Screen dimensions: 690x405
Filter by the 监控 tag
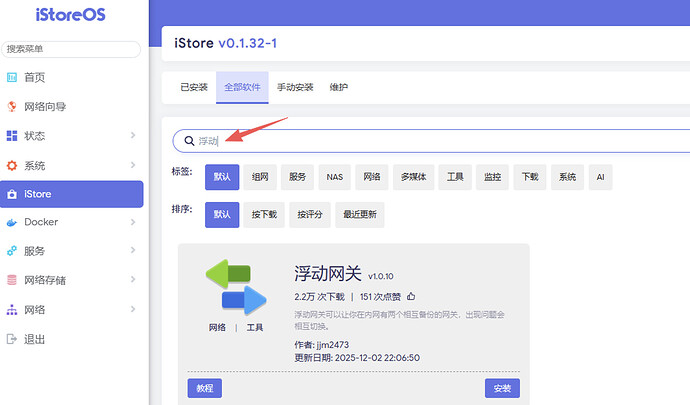[x=492, y=177]
